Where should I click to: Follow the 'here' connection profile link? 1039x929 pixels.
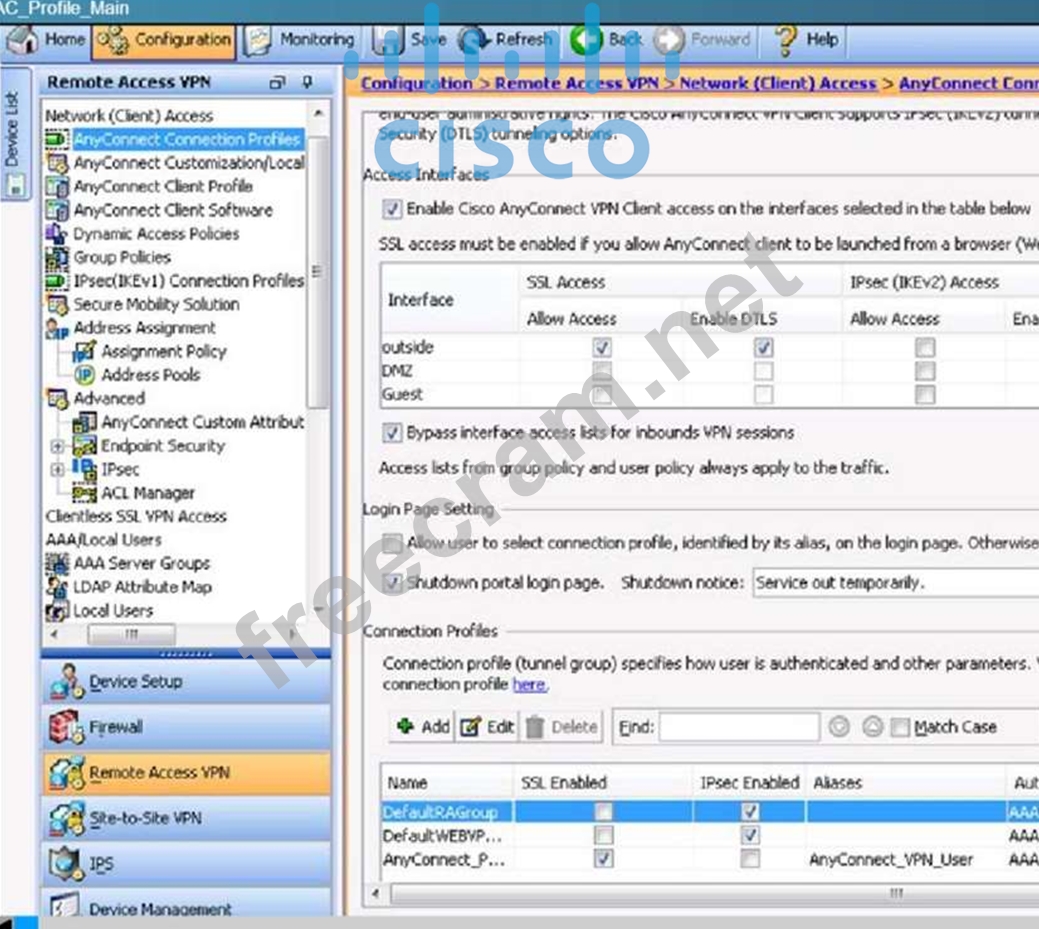pyautogui.click(x=529, y=685)
